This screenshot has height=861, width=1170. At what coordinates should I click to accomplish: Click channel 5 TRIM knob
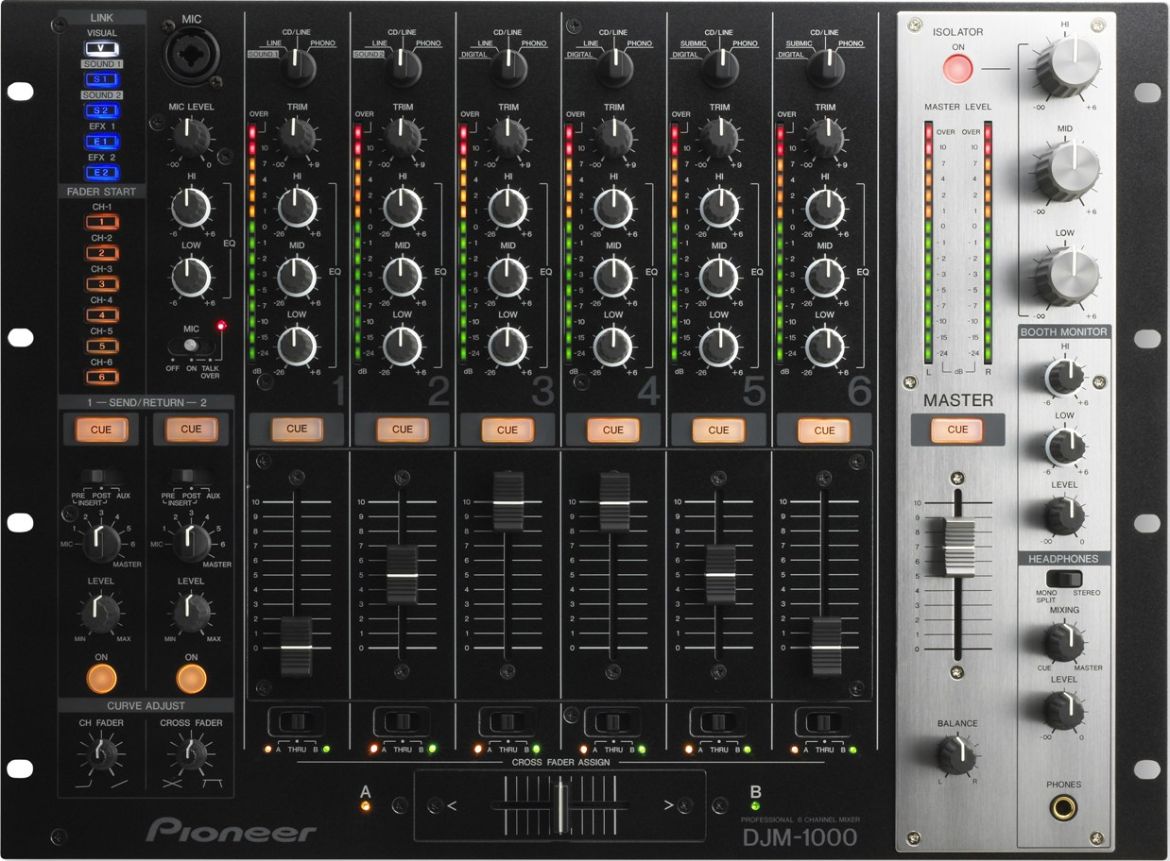[720, 137]
